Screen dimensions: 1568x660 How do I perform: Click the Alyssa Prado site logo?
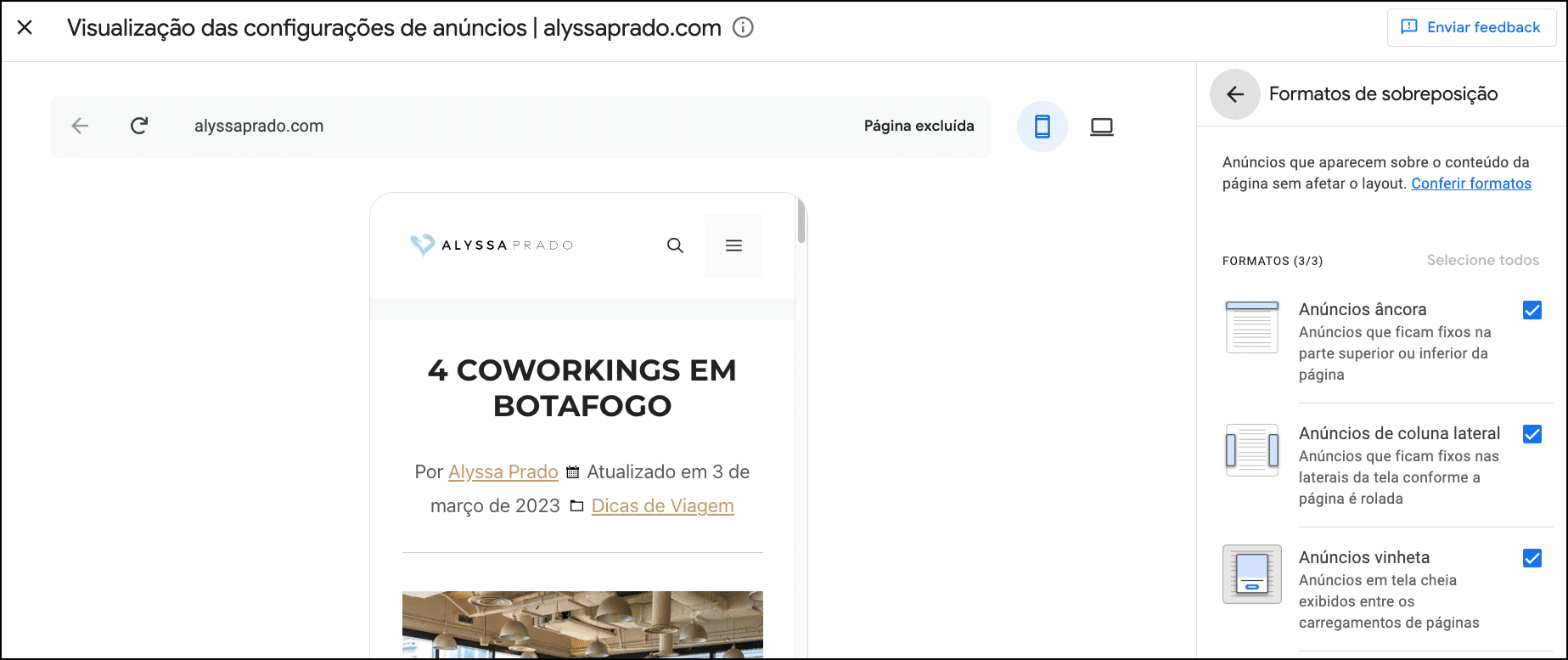[492, 245]
